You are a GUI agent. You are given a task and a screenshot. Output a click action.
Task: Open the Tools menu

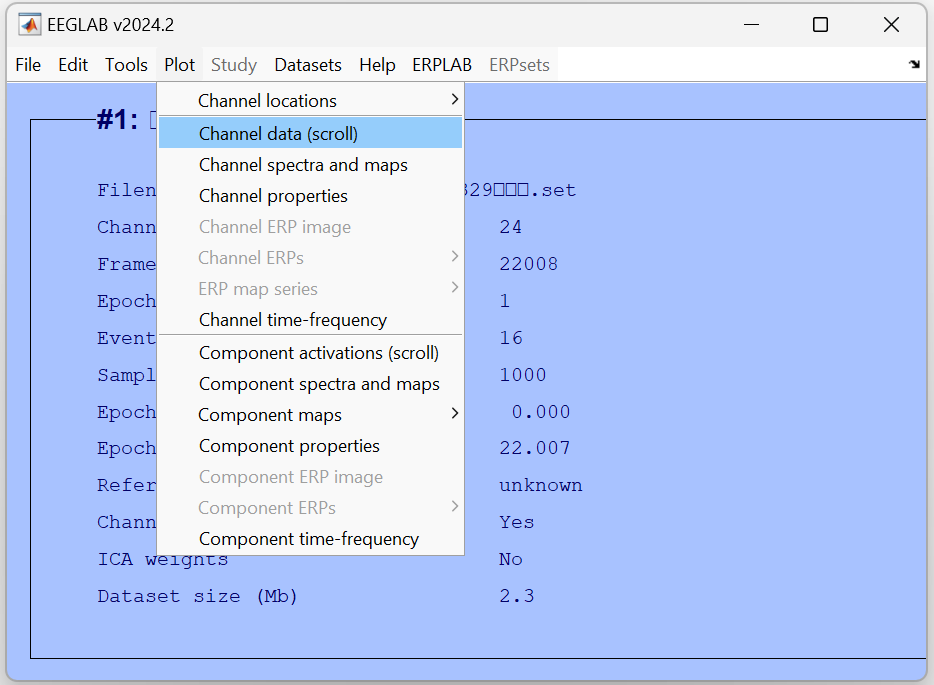(x=126, y=64)
